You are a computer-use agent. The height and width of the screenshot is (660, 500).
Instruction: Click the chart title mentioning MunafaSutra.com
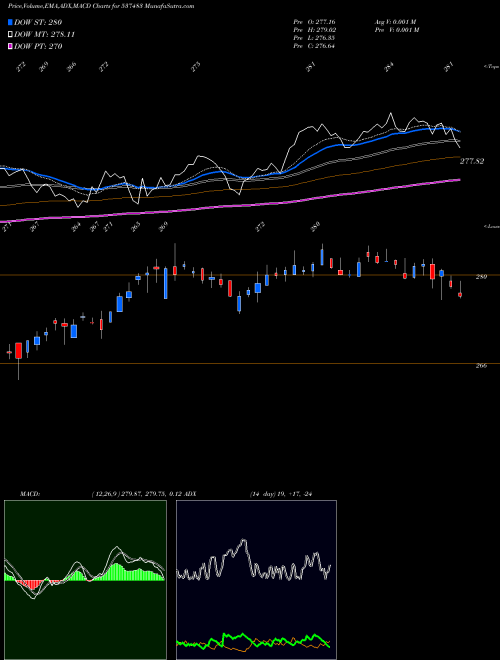tap(101, 6)
